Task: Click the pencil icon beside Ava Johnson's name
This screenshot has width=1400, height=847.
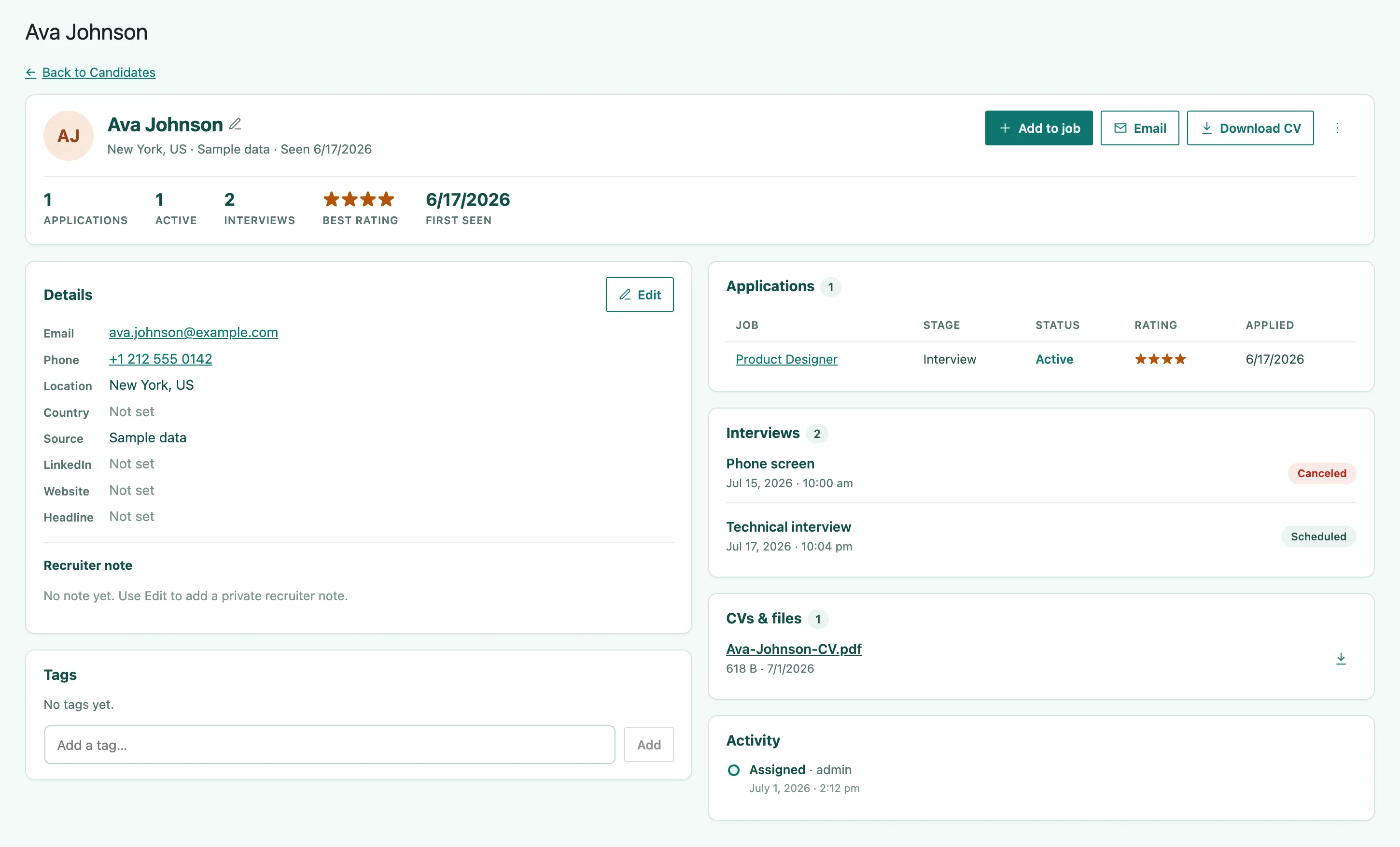Action: point(235,125)
